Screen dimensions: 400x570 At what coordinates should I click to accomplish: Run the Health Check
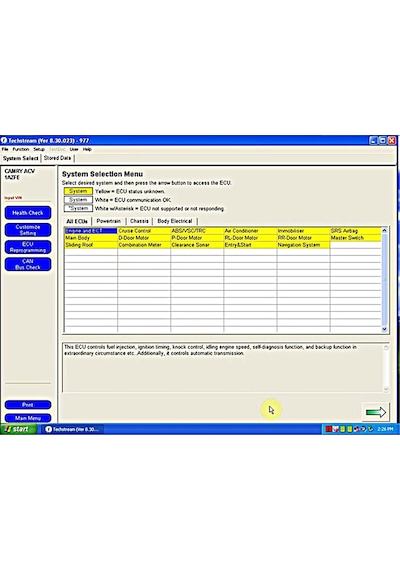(x=28, y=213)
